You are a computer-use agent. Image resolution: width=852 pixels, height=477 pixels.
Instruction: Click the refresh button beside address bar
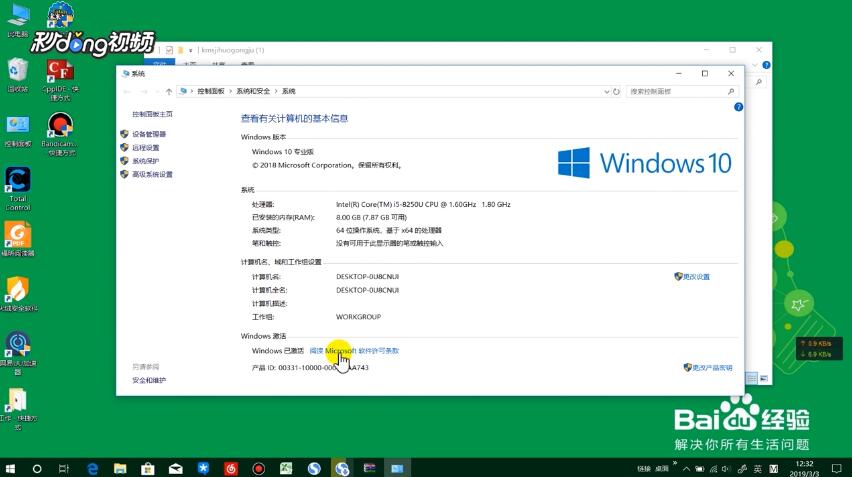click(618, 91)
